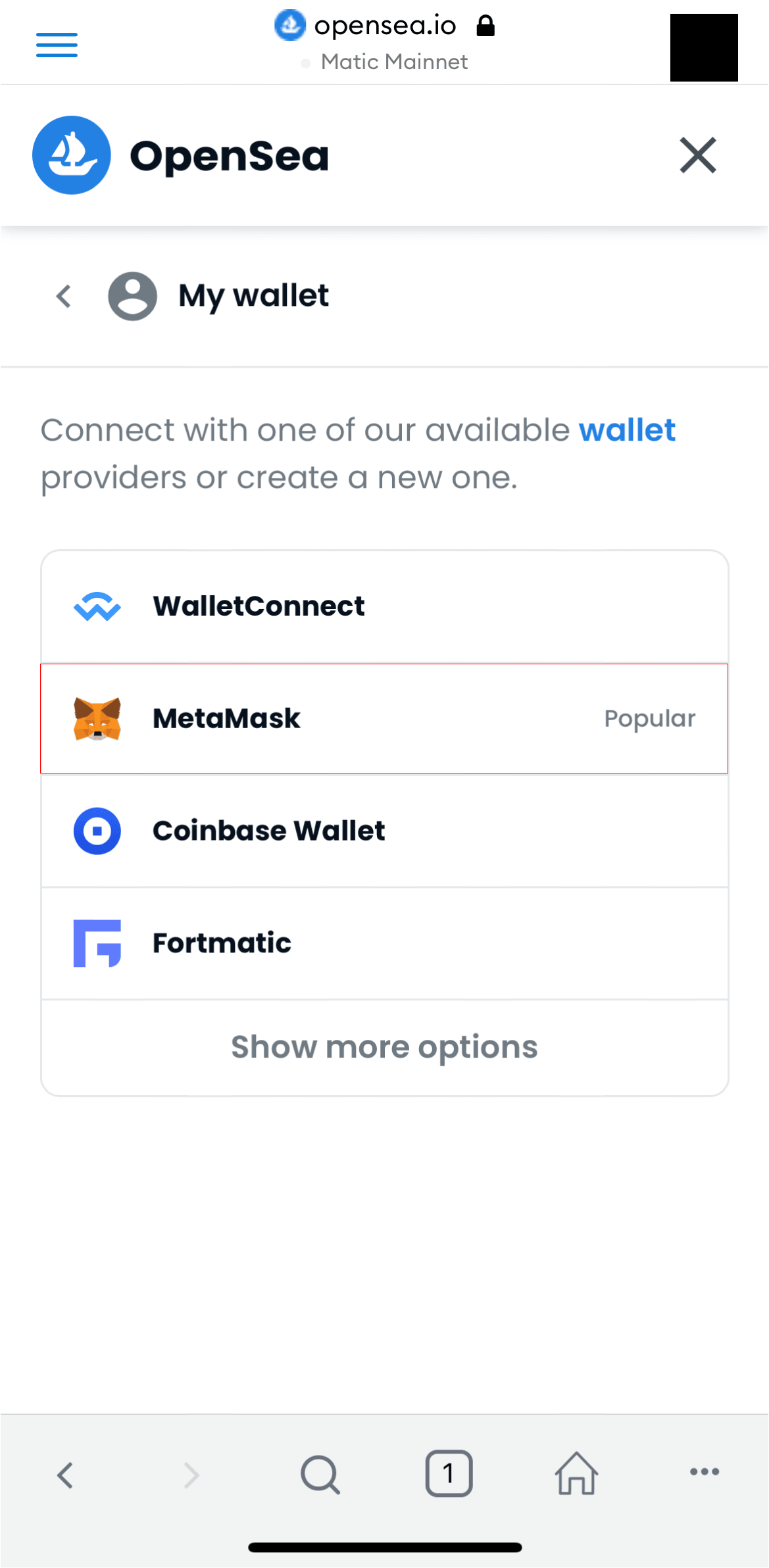Open the blue wallet link in the description
The width and height of the screenshot is (769, 1568).
(627, 430)
